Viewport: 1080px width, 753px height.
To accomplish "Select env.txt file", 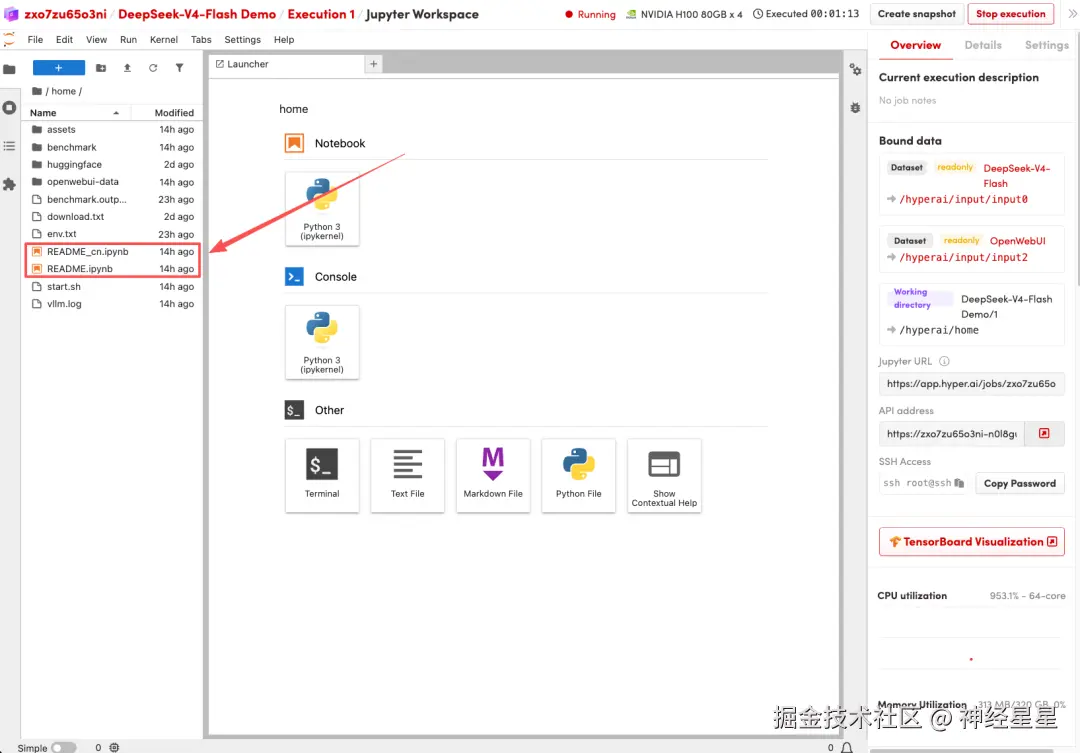I will click(x=113, y=234).
